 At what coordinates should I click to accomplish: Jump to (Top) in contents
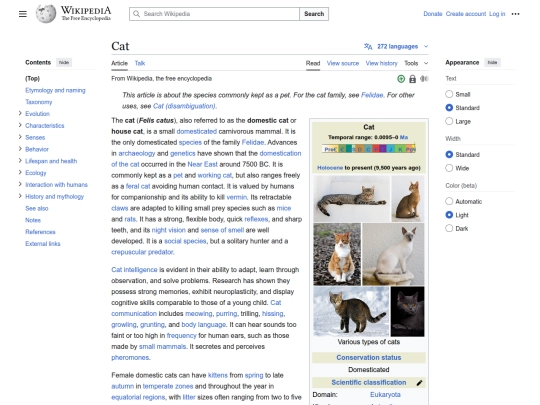(x=32, y=79)
